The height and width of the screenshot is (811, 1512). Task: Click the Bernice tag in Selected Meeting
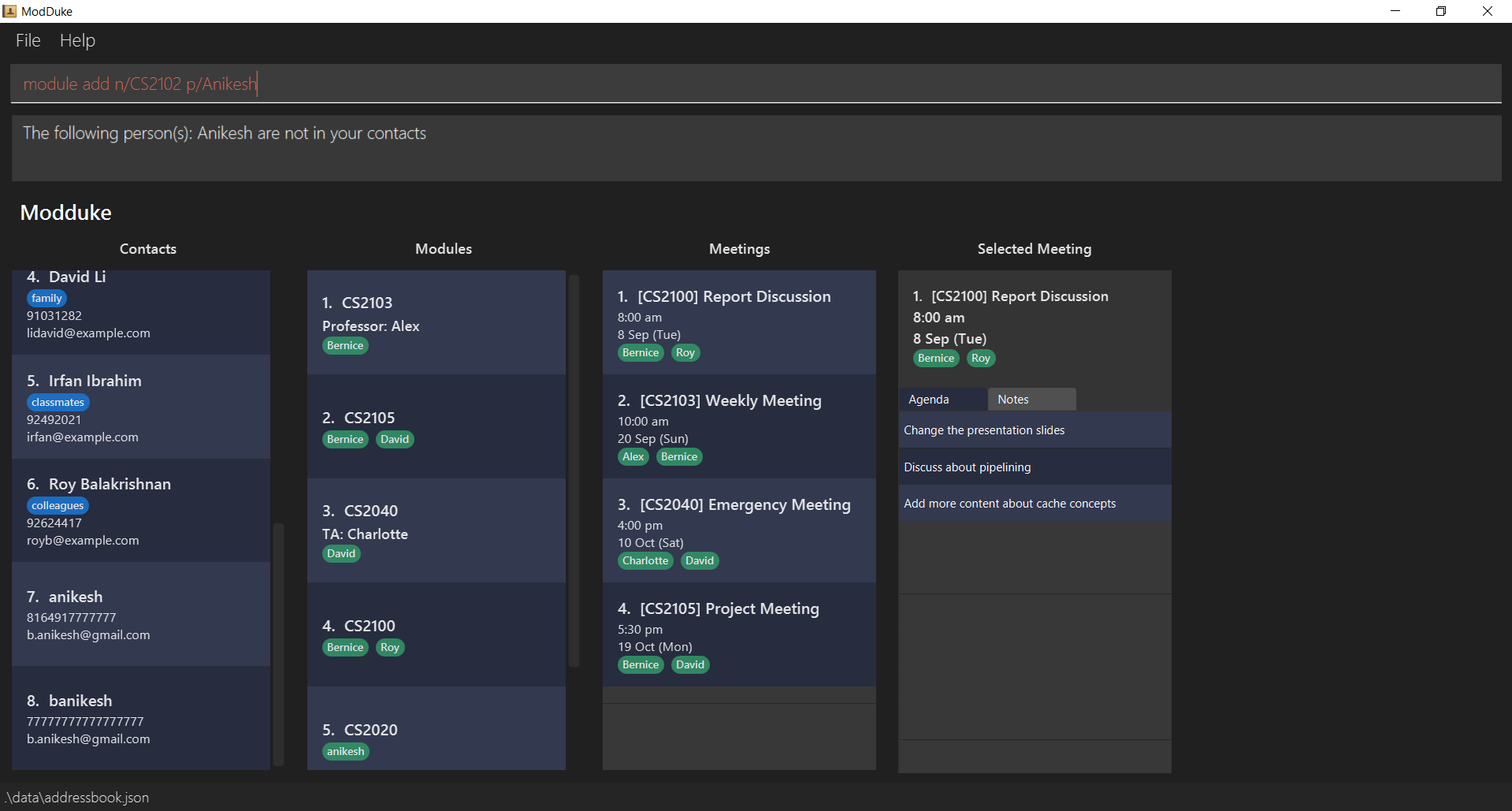click(936, 358)
